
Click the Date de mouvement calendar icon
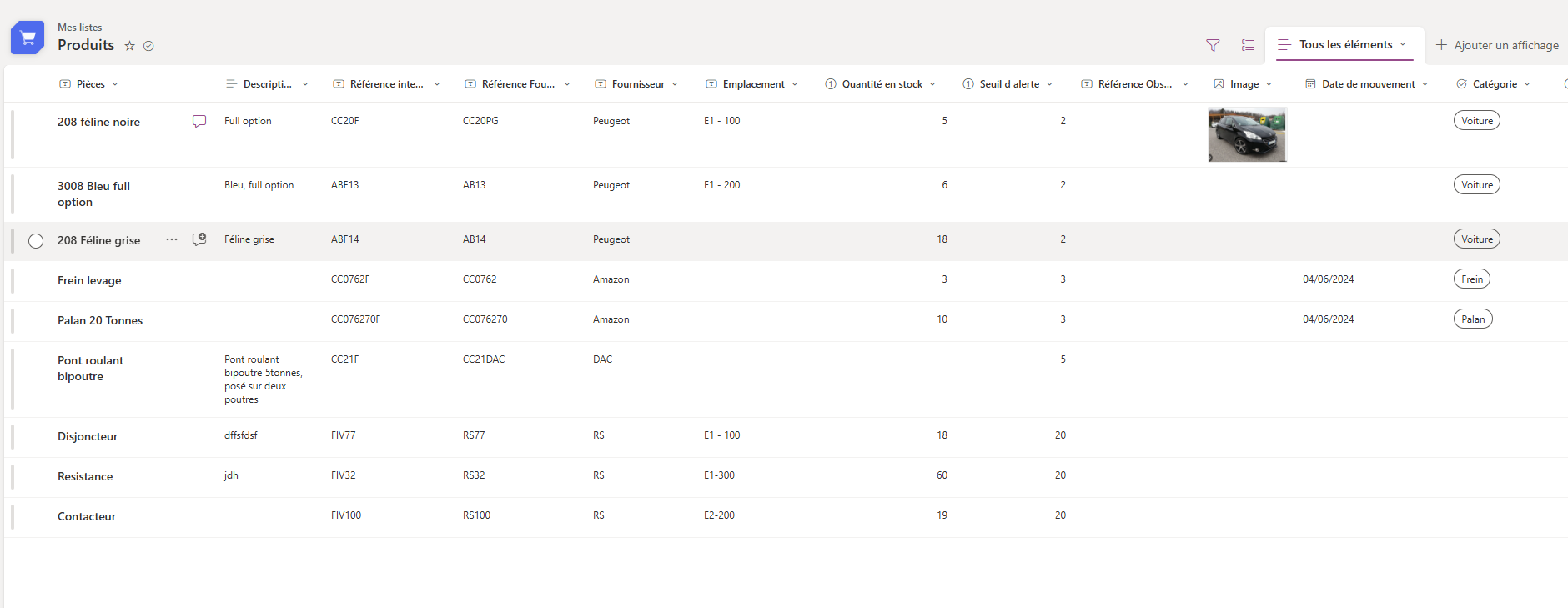(x=1310, y=84)
